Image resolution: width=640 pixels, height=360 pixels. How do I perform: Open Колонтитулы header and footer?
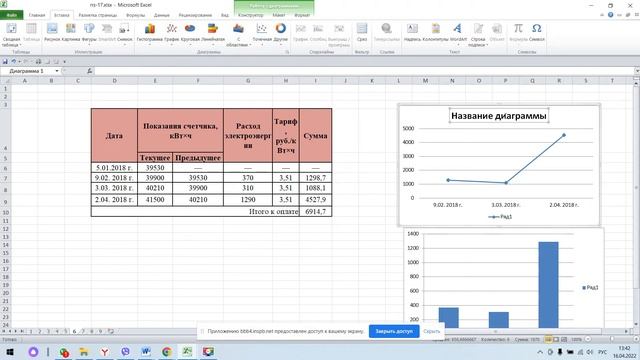[436, 32]
